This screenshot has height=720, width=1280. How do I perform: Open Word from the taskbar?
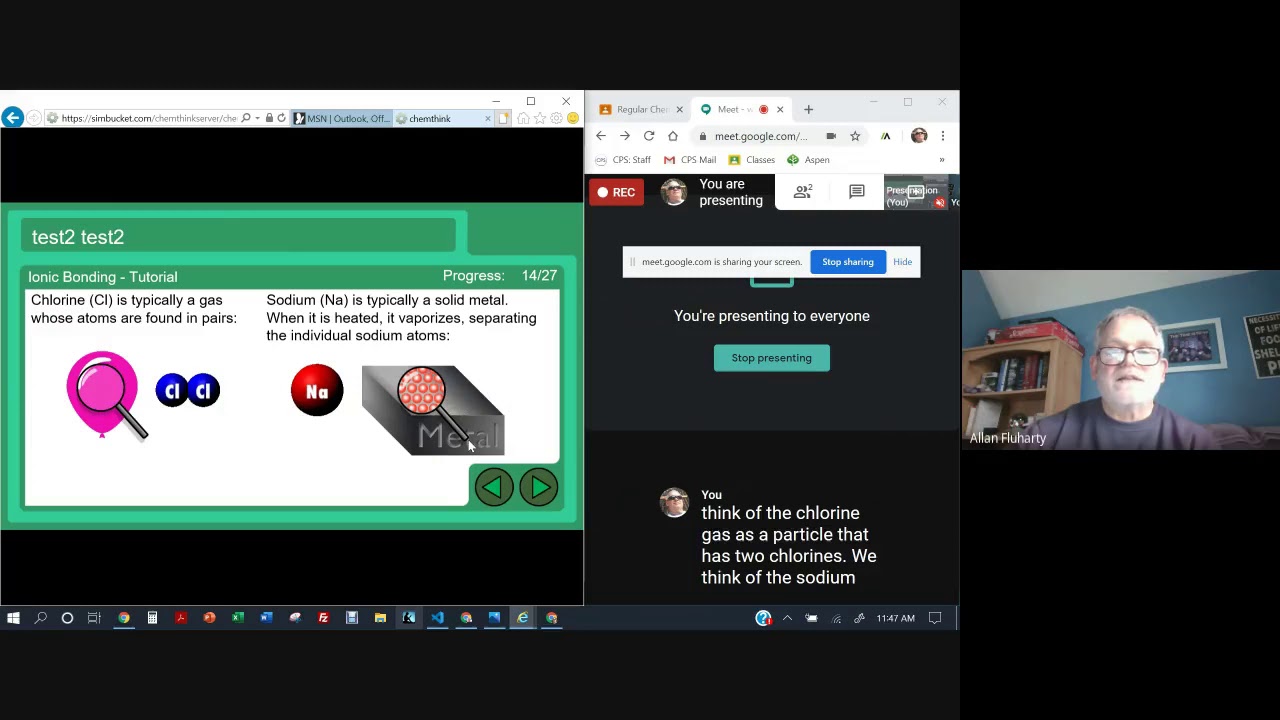pos(266,618)
